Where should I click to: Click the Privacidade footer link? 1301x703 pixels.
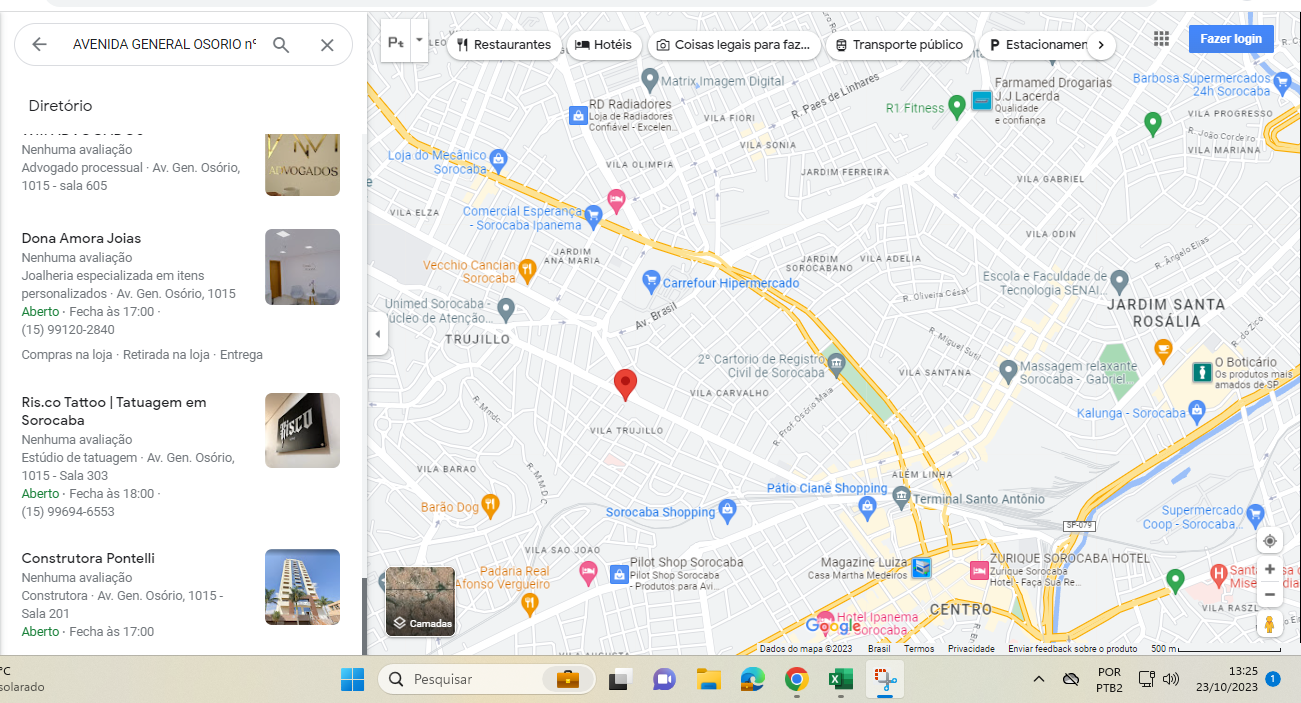[971, 649]
